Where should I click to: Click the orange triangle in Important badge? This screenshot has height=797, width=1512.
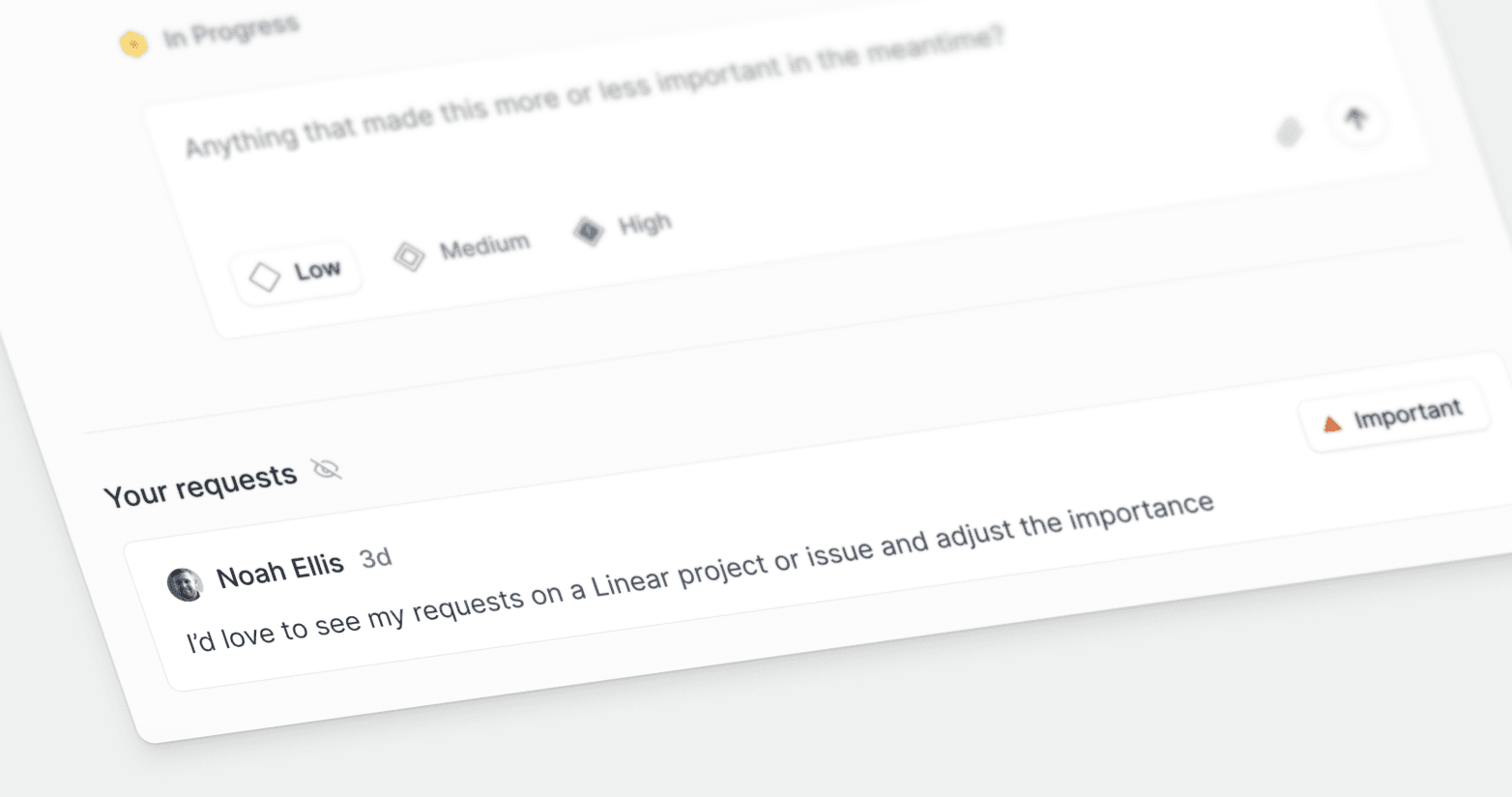1333,423
